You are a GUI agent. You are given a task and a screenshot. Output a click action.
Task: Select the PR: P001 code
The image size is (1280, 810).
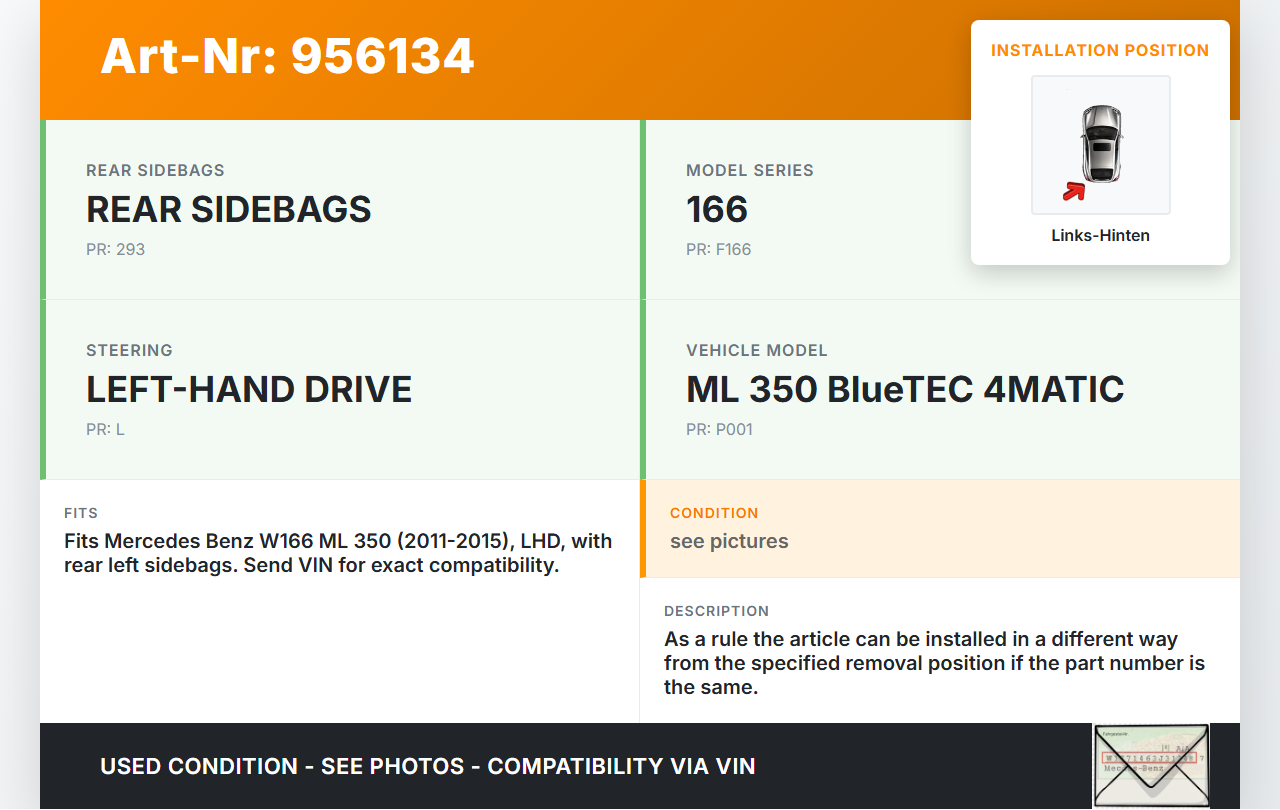click(x=720, y=429)
